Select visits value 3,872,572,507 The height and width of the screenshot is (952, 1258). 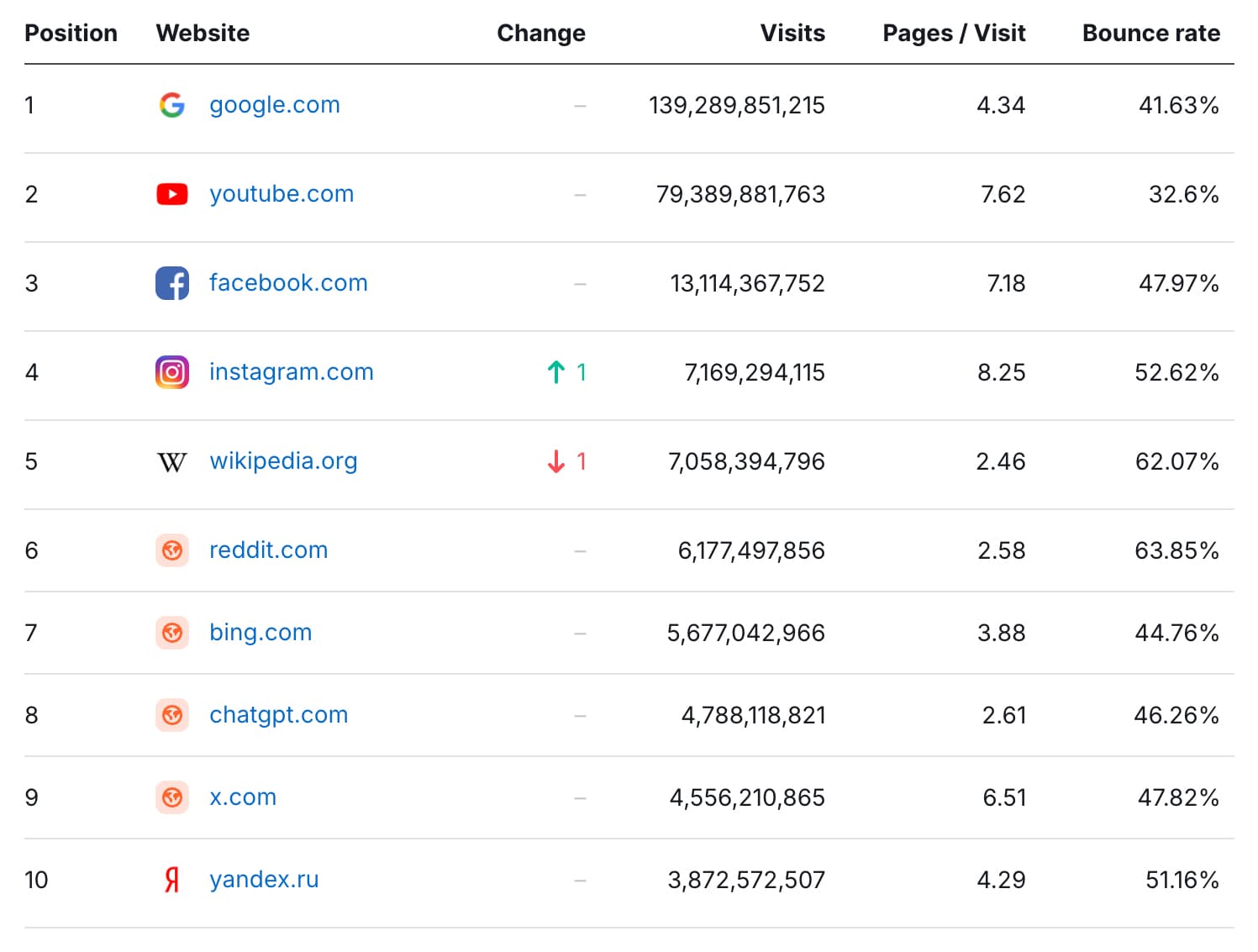[x=746, y=880]
